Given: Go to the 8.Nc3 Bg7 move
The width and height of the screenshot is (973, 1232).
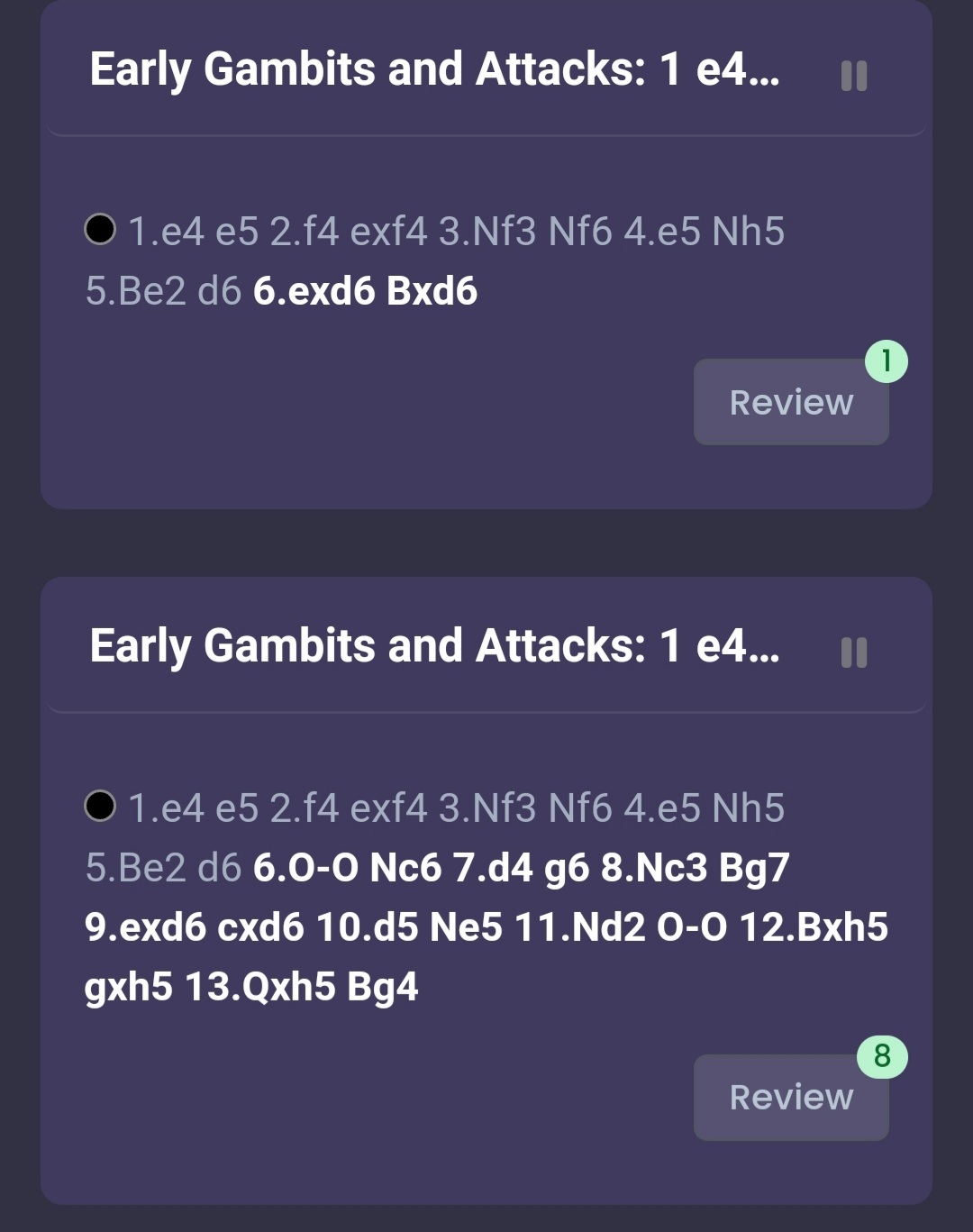Looking at the screenshot, I should pos(695,868).
